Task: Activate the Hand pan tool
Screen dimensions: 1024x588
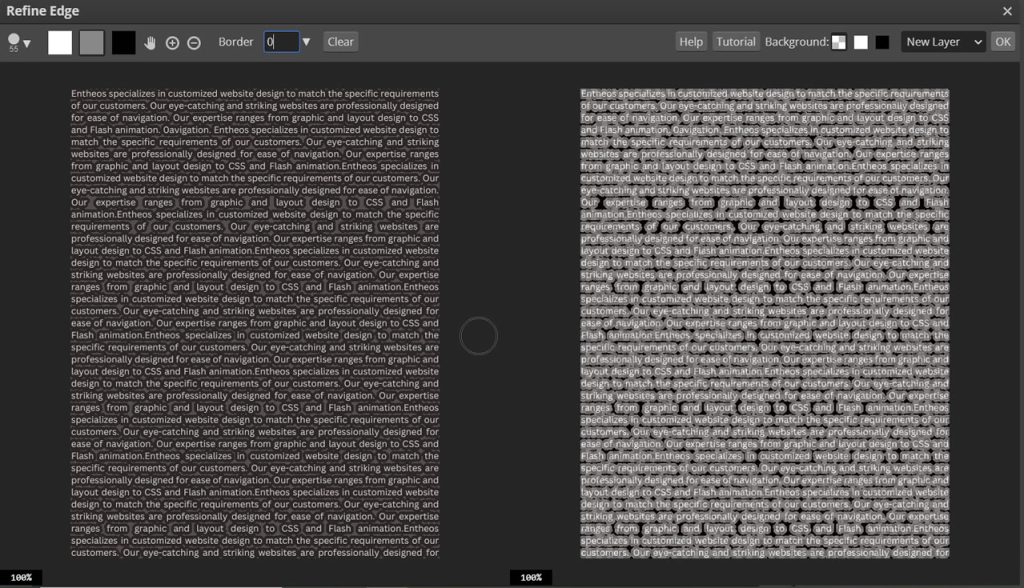Action: pos(150,42)
